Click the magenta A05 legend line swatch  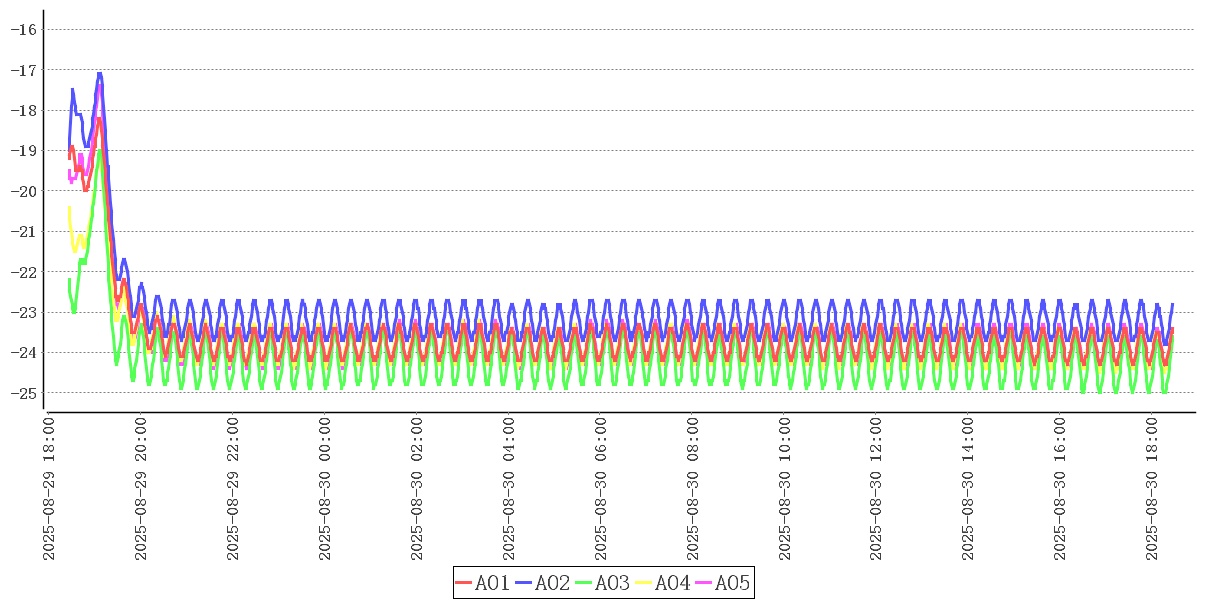click(x=704, y=582)
